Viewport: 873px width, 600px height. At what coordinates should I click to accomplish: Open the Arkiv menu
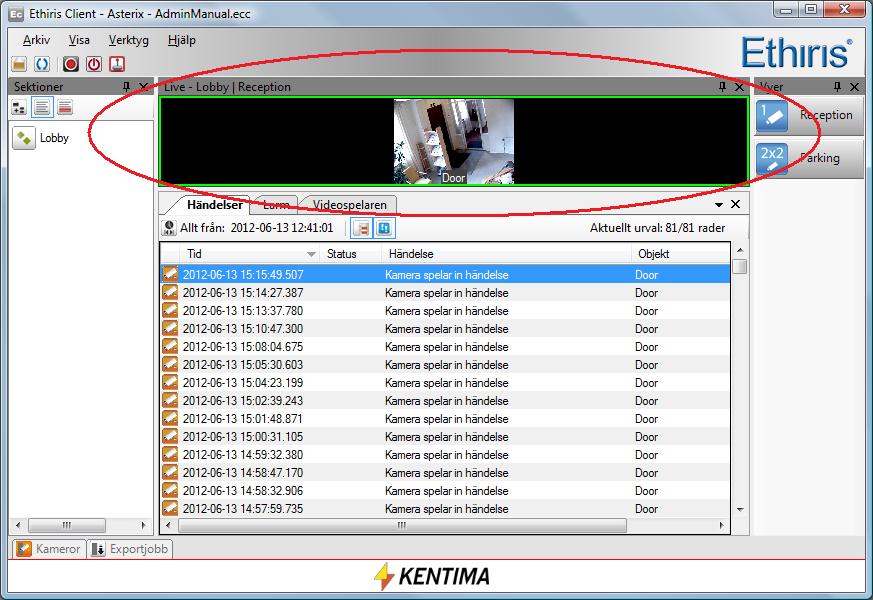36,40
